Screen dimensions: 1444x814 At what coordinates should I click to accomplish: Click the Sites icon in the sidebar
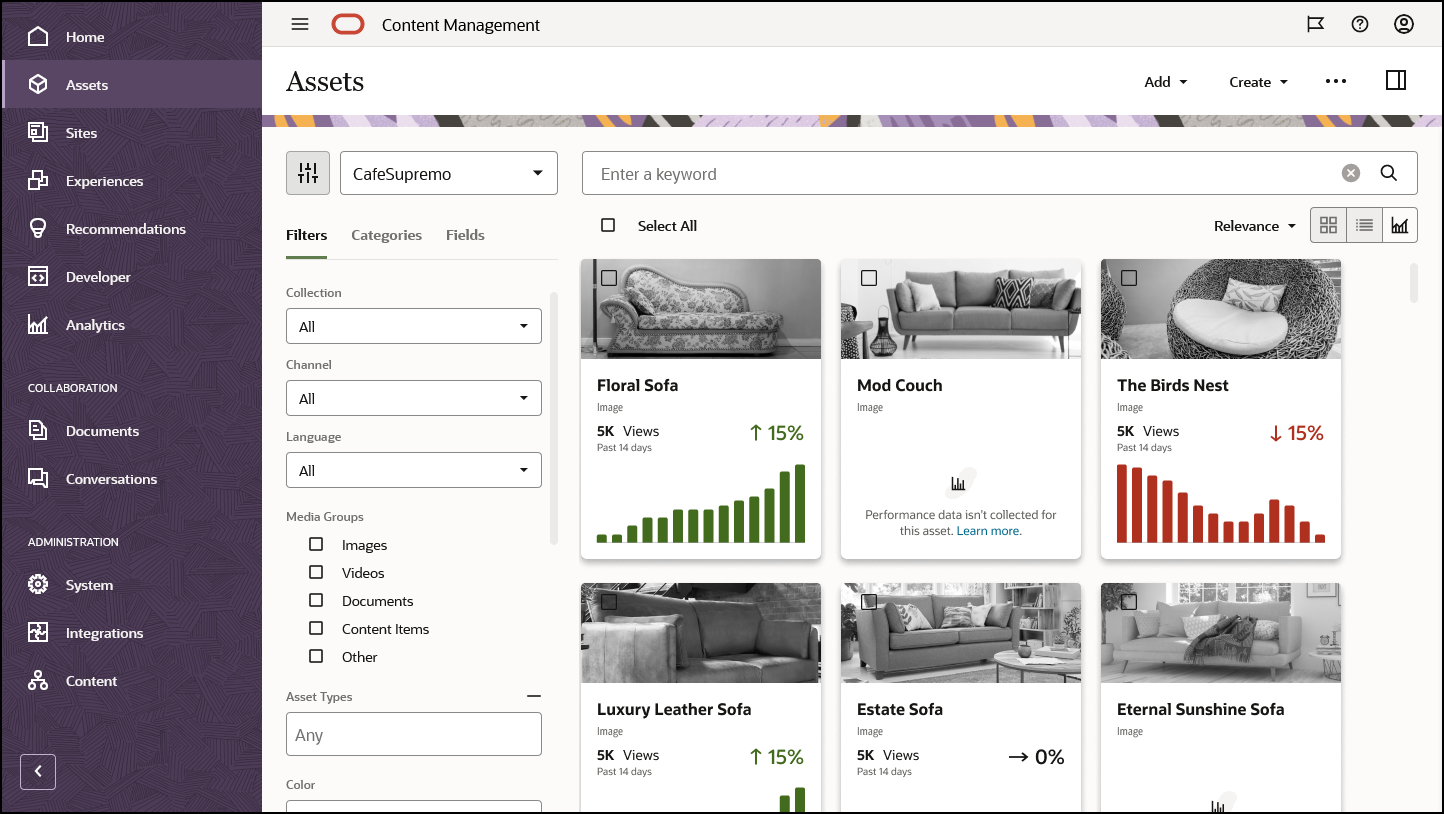(38, 133)
